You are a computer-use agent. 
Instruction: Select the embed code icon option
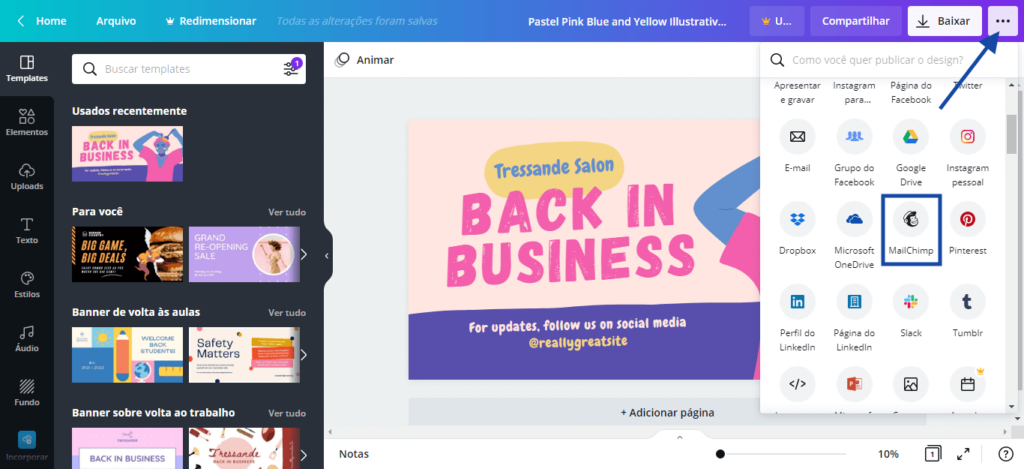797,384
